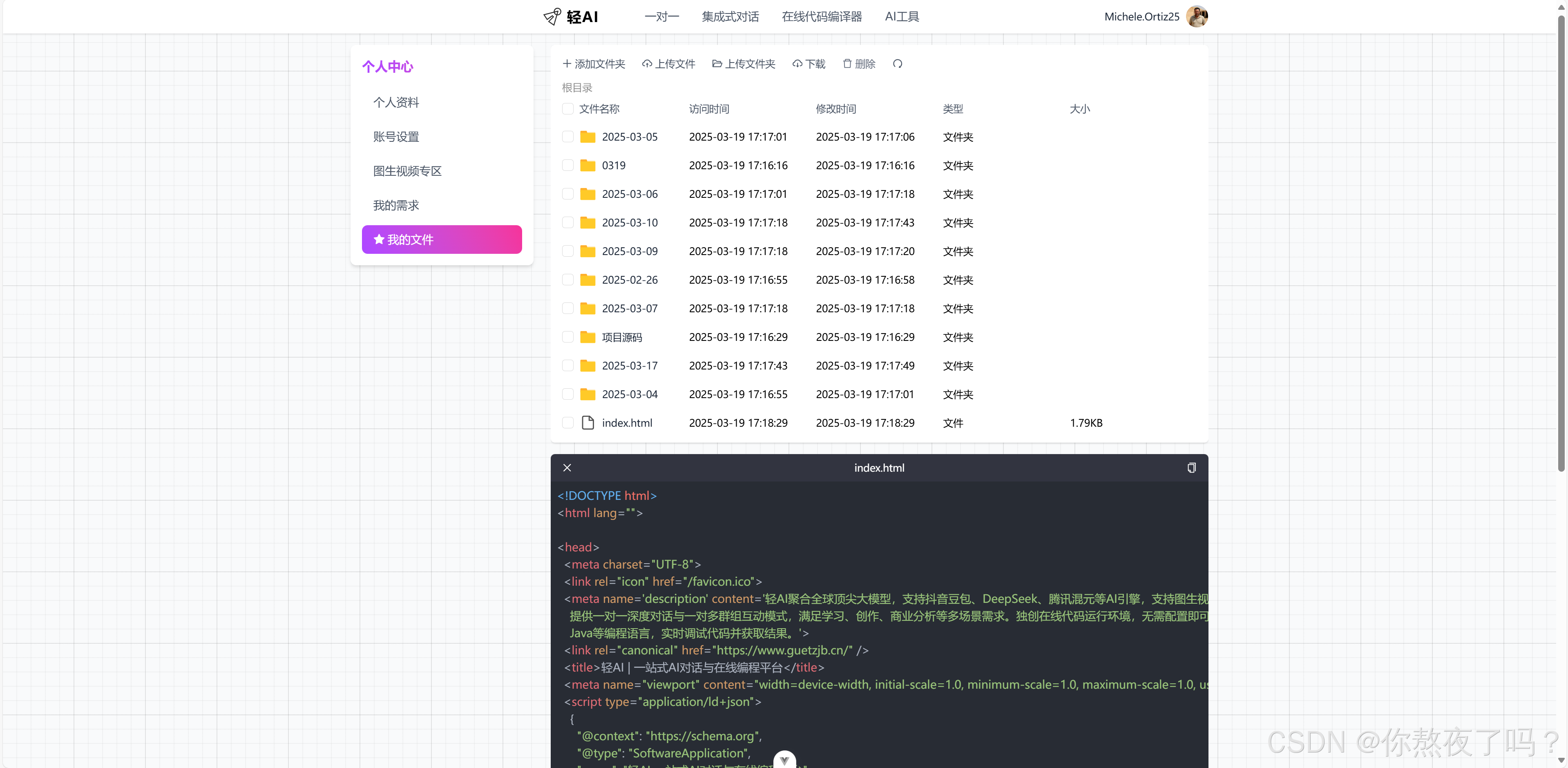Click the 下载 download button
The width and height of the screenshot is (1568, 768).
(809, 64)
